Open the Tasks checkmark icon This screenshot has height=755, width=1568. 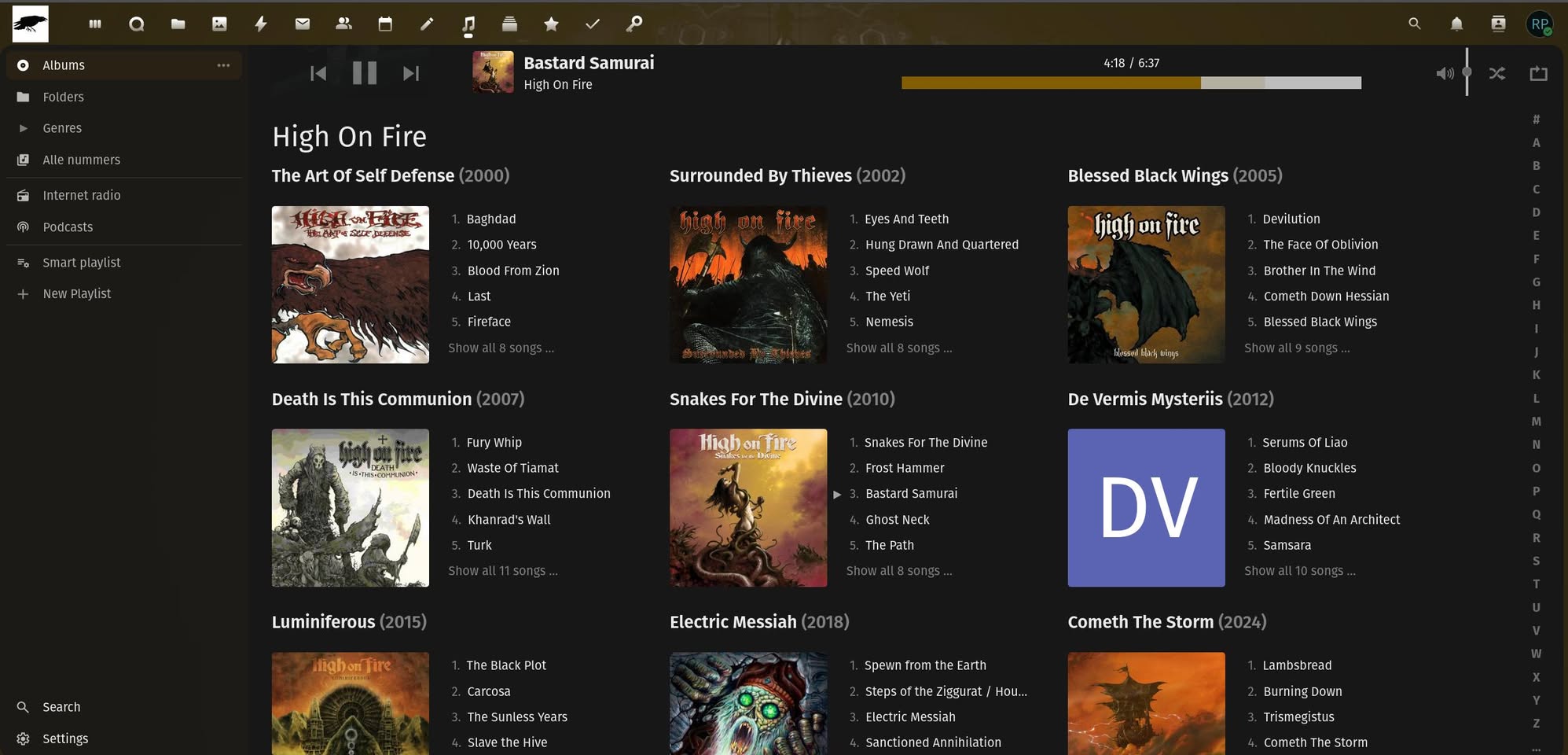(593, 24)
